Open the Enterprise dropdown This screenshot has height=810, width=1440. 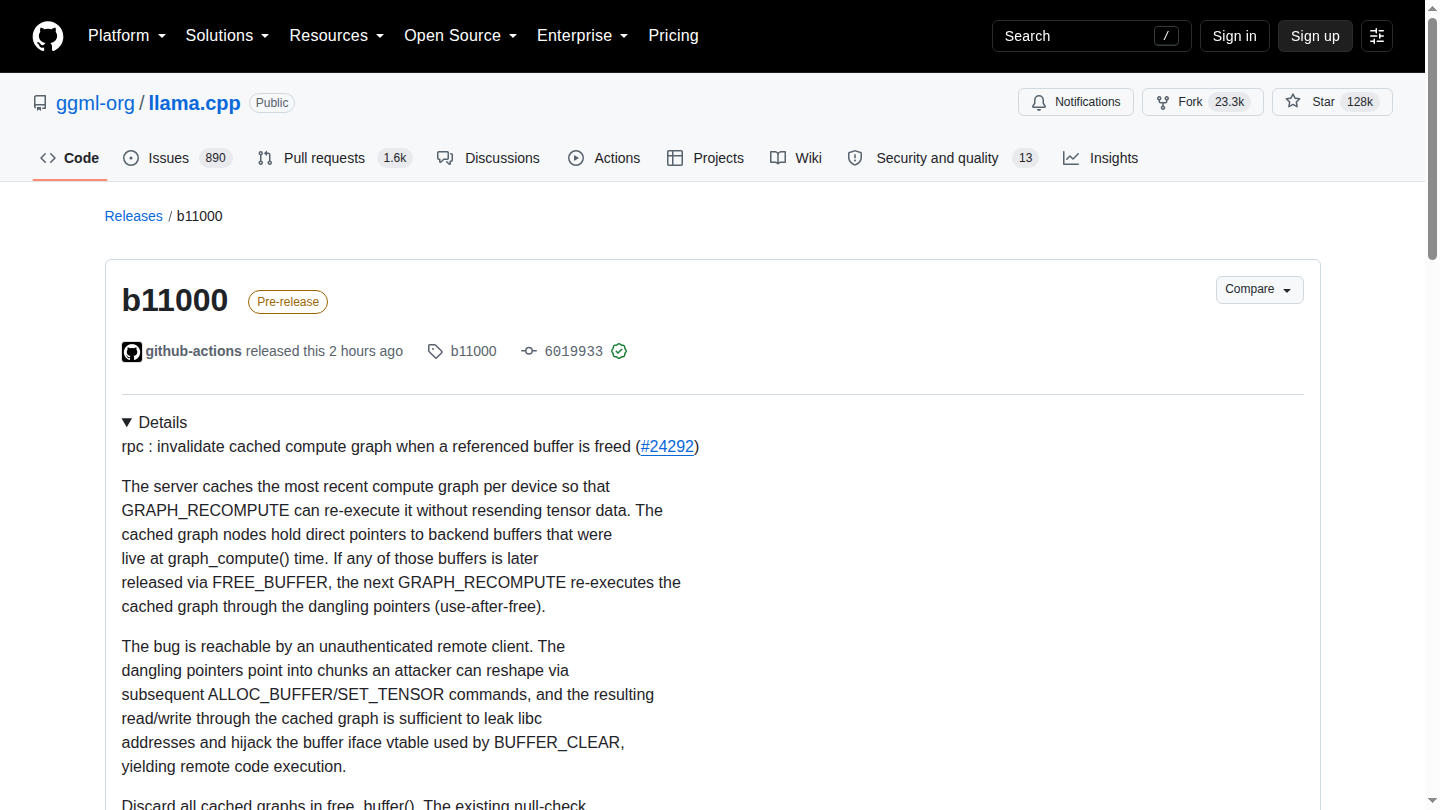point(582,36)
